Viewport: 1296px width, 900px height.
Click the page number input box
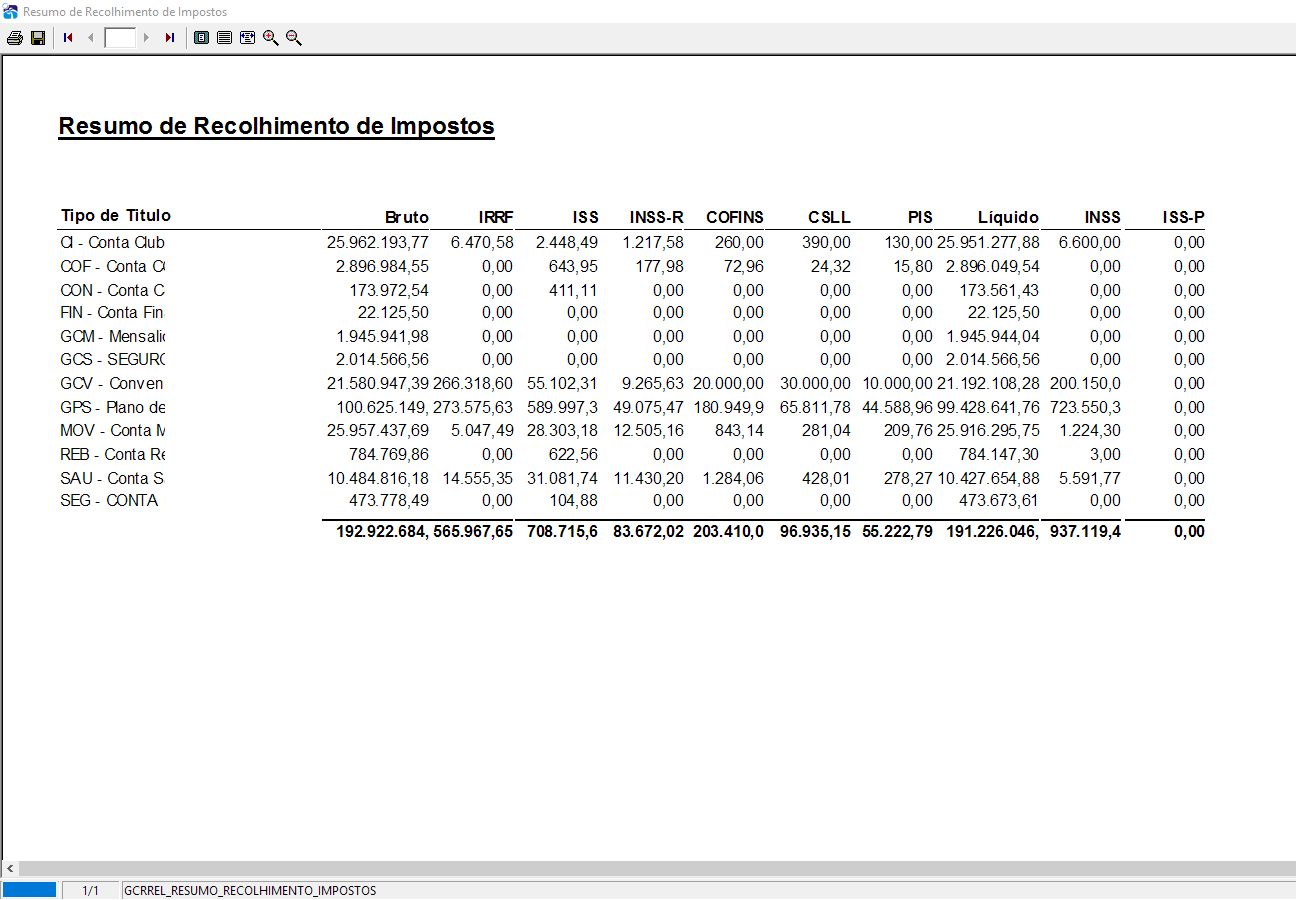point(120,38)
